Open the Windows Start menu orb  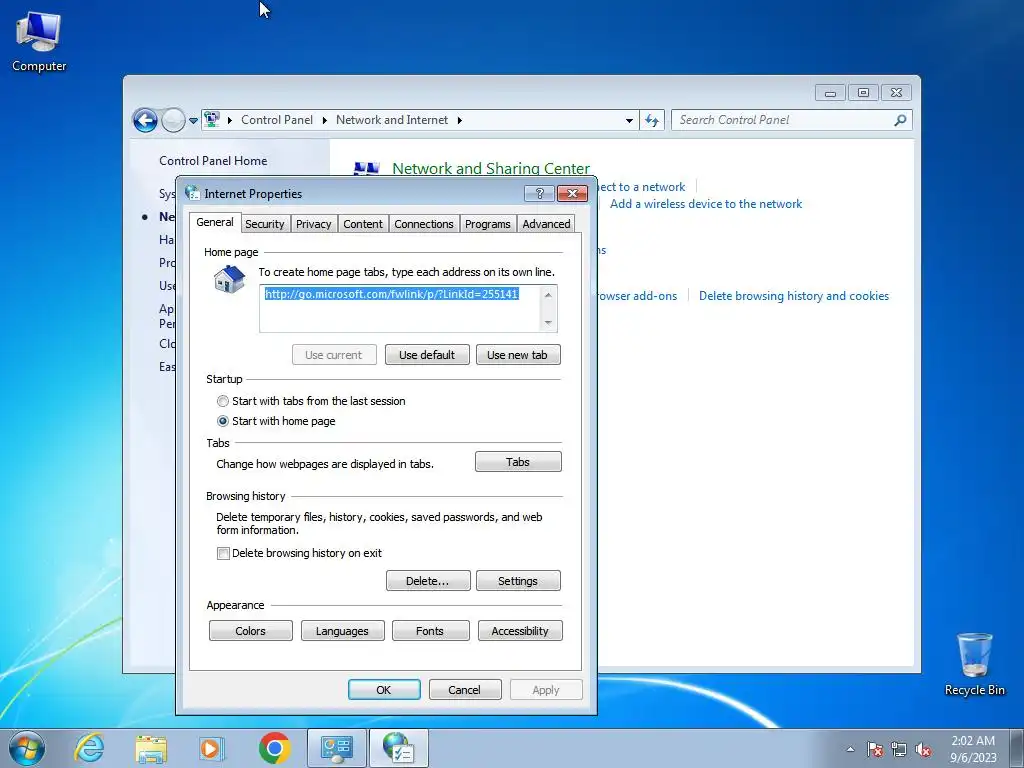pos(27,748)
